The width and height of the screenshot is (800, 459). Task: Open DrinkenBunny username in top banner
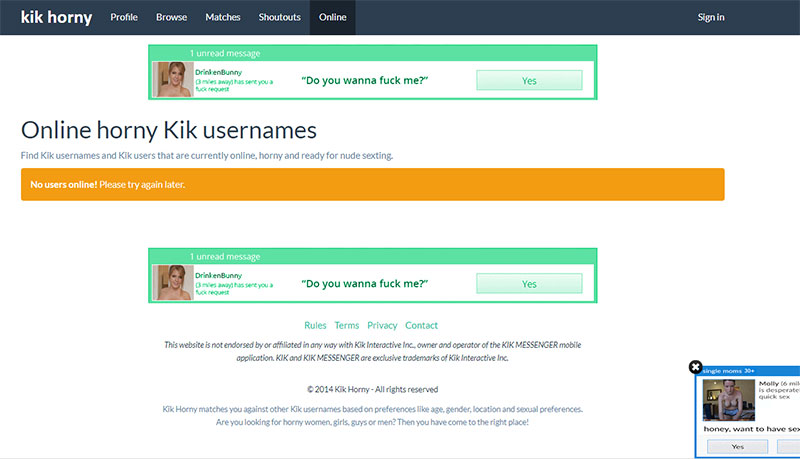(218, 72)
